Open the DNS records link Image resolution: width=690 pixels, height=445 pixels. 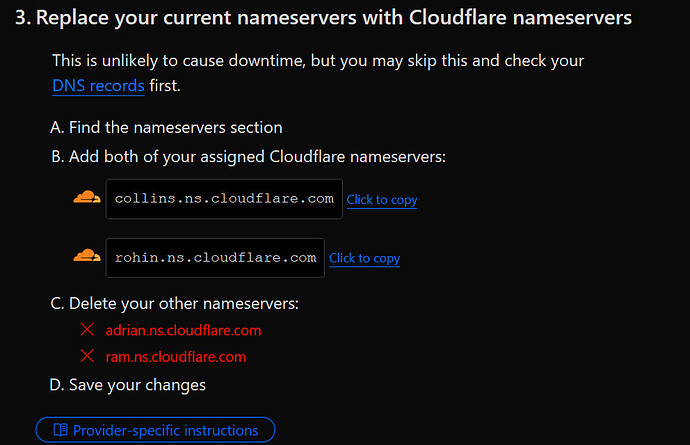(98, 85)
